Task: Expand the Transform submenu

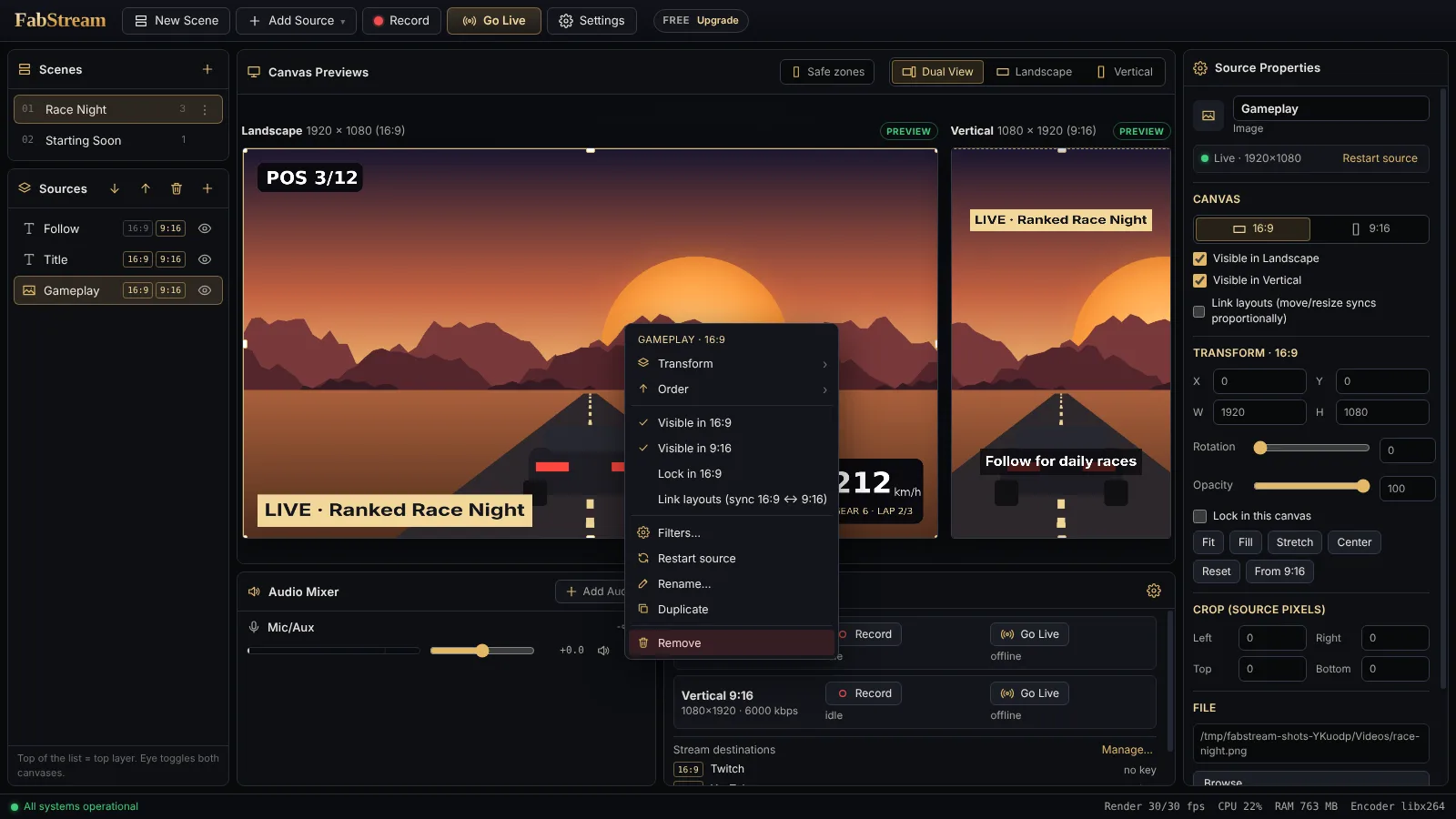Action: point(732,363)
